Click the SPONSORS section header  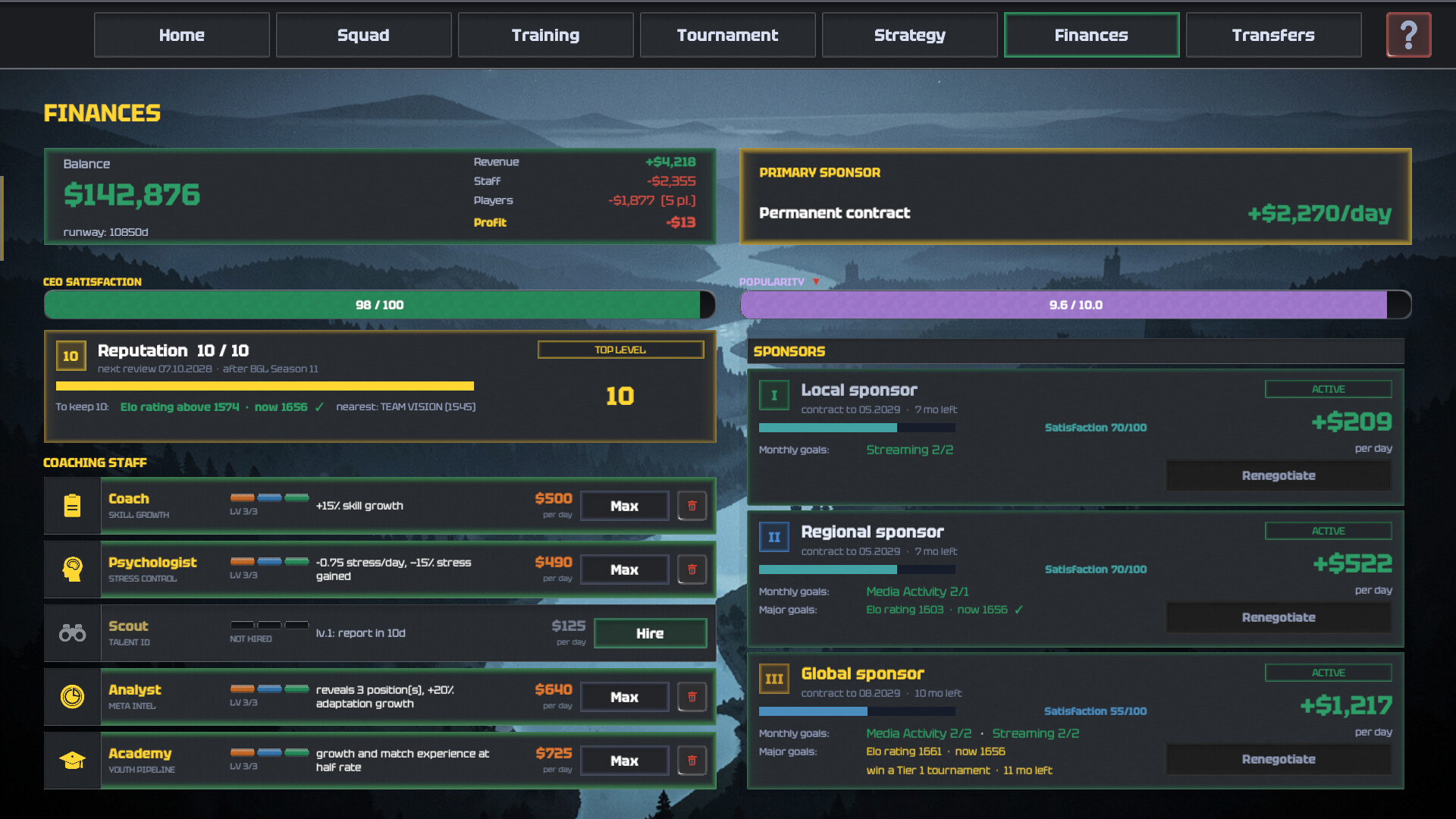[1075, 351]
